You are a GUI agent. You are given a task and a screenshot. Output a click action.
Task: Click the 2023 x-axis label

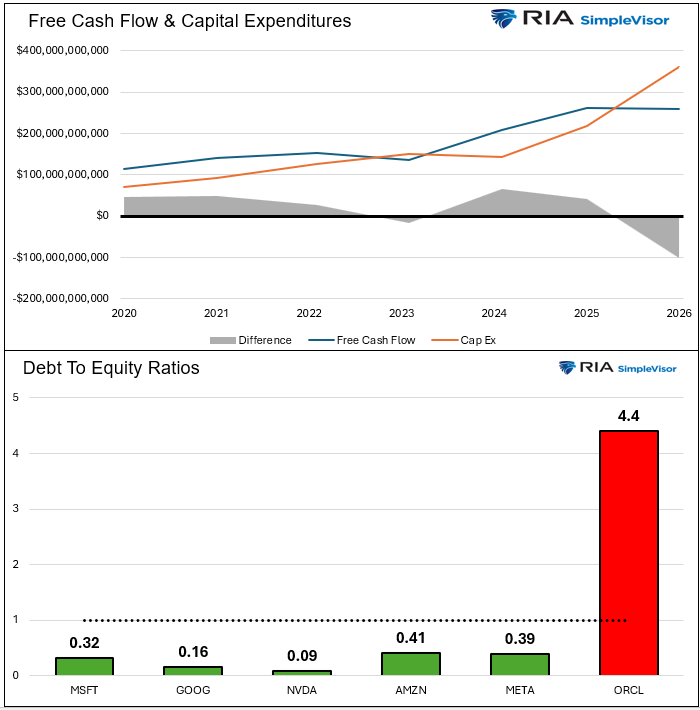401,313
